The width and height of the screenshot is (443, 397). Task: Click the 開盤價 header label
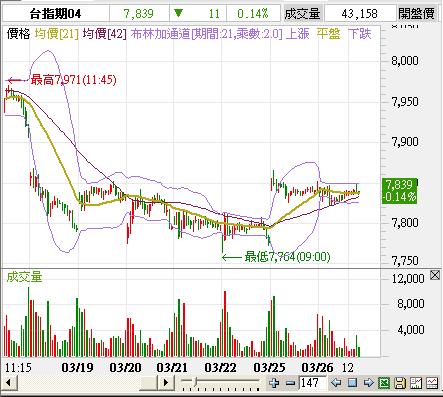[417, 14]
